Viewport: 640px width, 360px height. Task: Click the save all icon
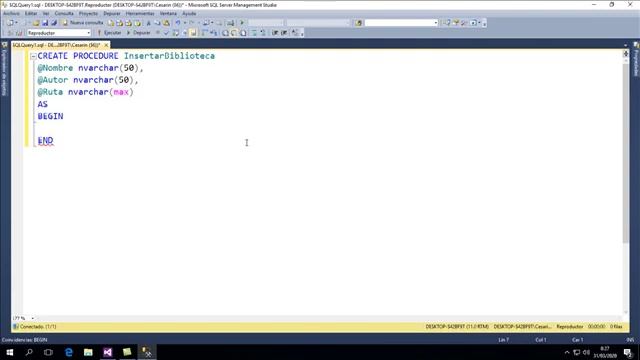[53, 23]
